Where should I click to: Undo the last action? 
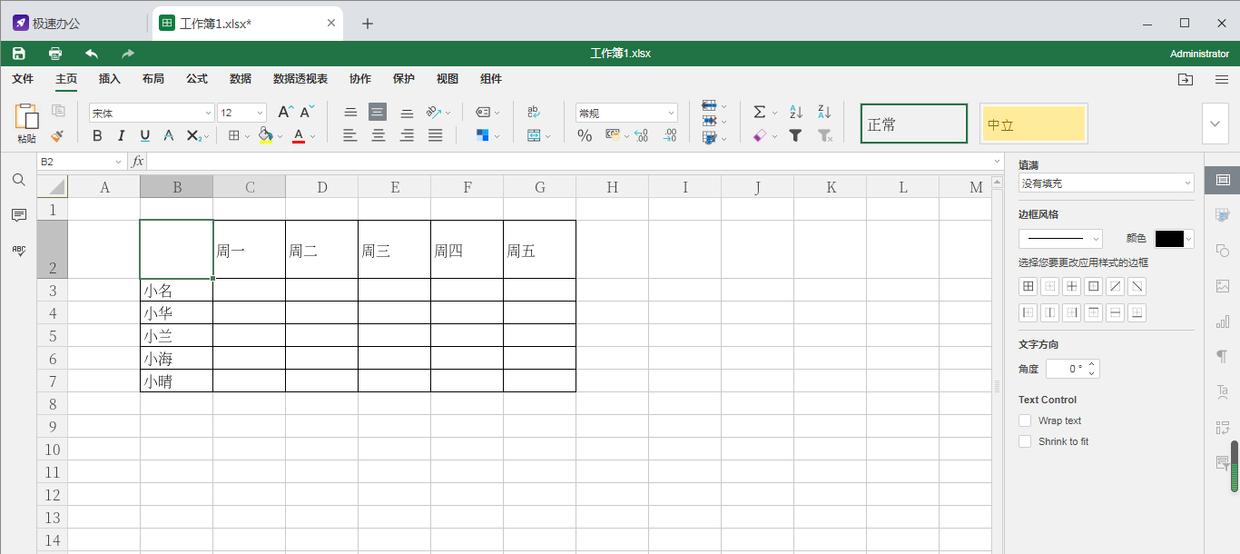(x=92, y=53)
